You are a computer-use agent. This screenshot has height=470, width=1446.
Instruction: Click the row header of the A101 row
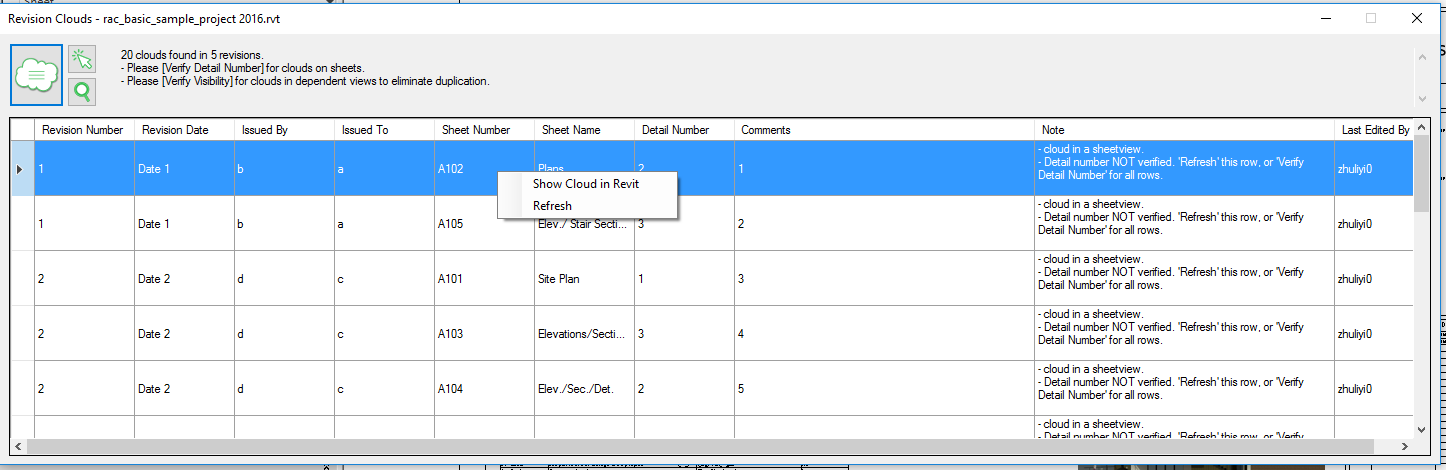coord(22,278)
